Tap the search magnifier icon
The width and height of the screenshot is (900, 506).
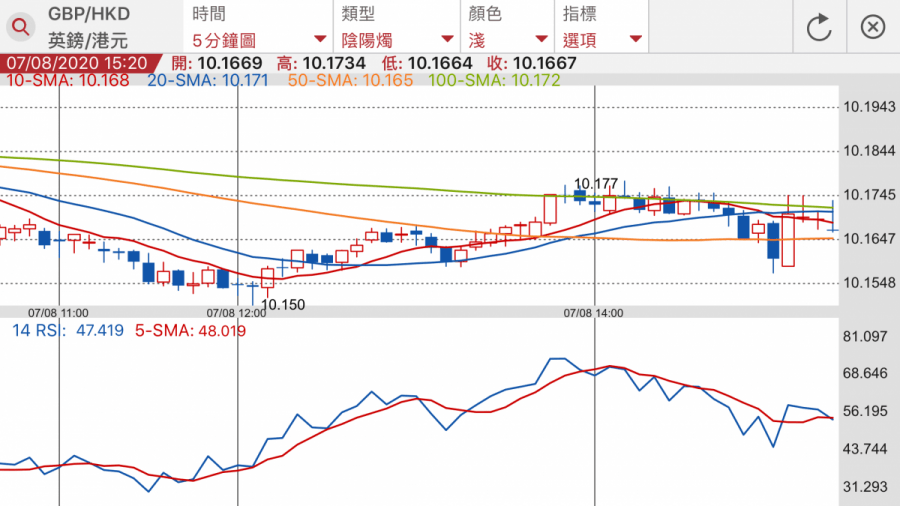(x=21, y=27)
